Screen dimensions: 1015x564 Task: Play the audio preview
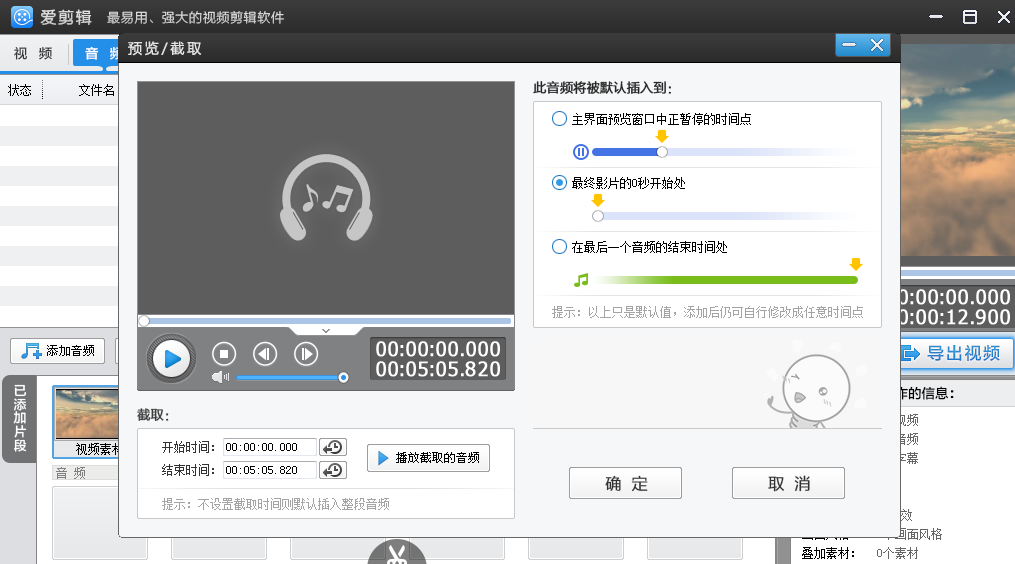click(172, 358)
